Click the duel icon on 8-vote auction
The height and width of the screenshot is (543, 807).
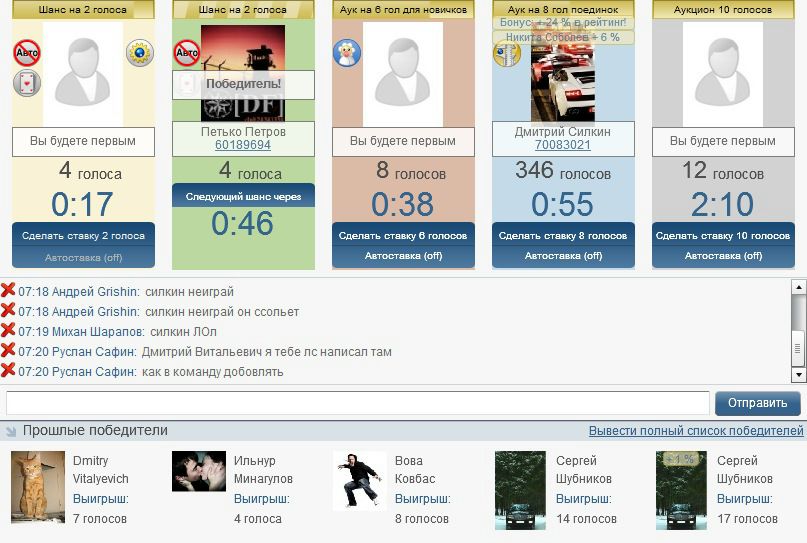pyautogui.click(x=506, y=54)
